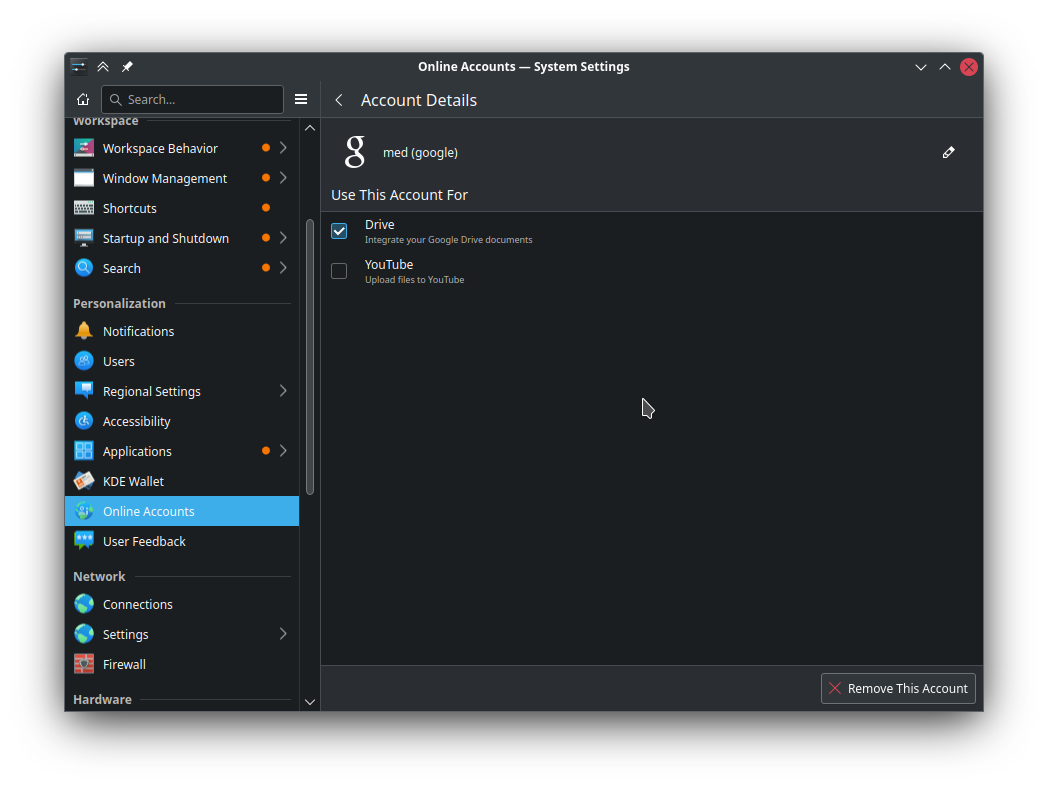This screenshot has height=788, width=1048.
Task: Click the Firewall brick icon
Action: tap(84, 664)
